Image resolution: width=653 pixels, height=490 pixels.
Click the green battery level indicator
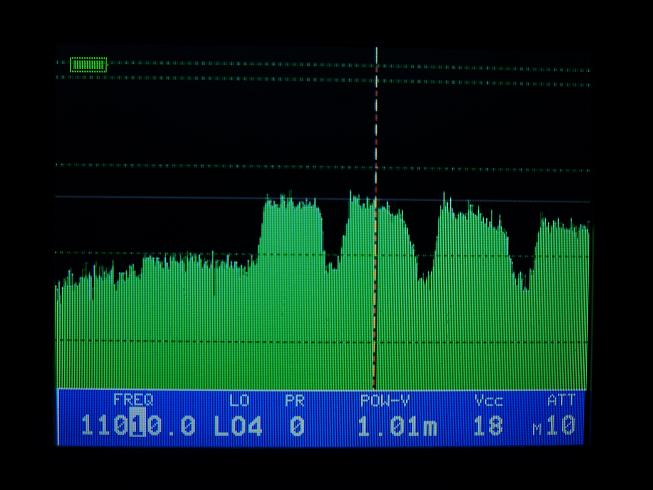coord(88,65)
